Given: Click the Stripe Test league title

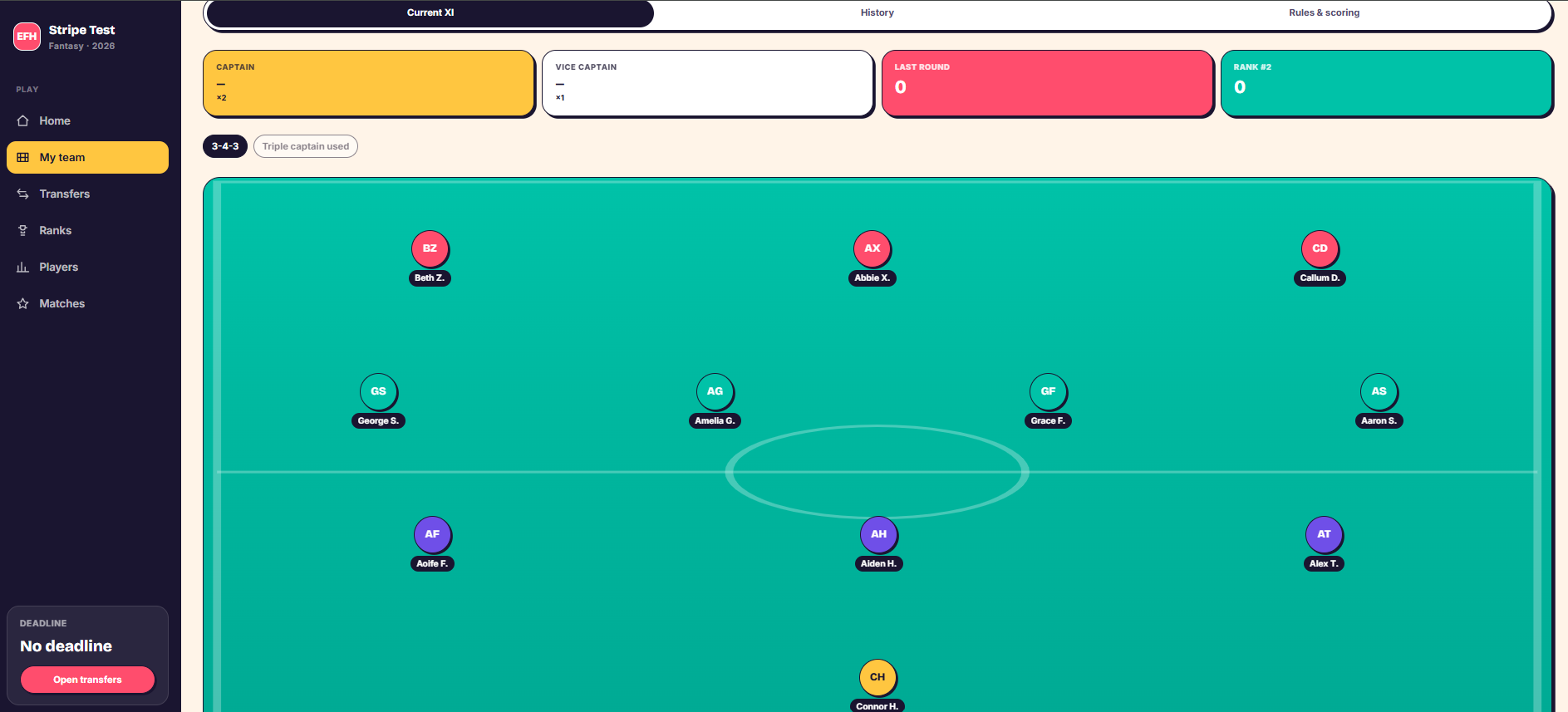Looking at the screenshot, I should [81, 30].
